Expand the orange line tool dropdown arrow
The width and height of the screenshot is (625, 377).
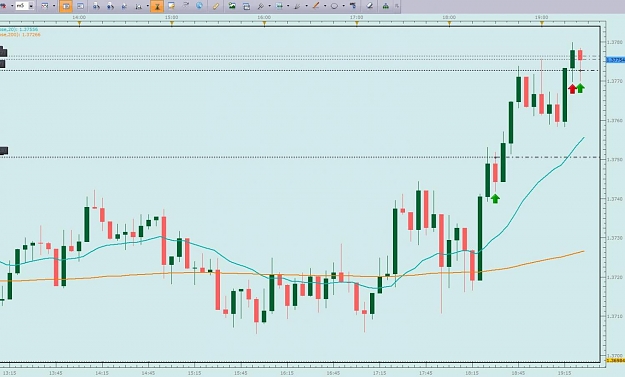coord(325,6)
